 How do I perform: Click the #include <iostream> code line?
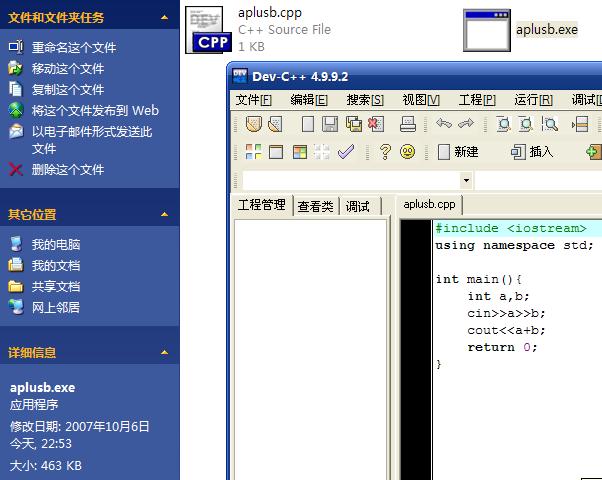click(511, 228)
